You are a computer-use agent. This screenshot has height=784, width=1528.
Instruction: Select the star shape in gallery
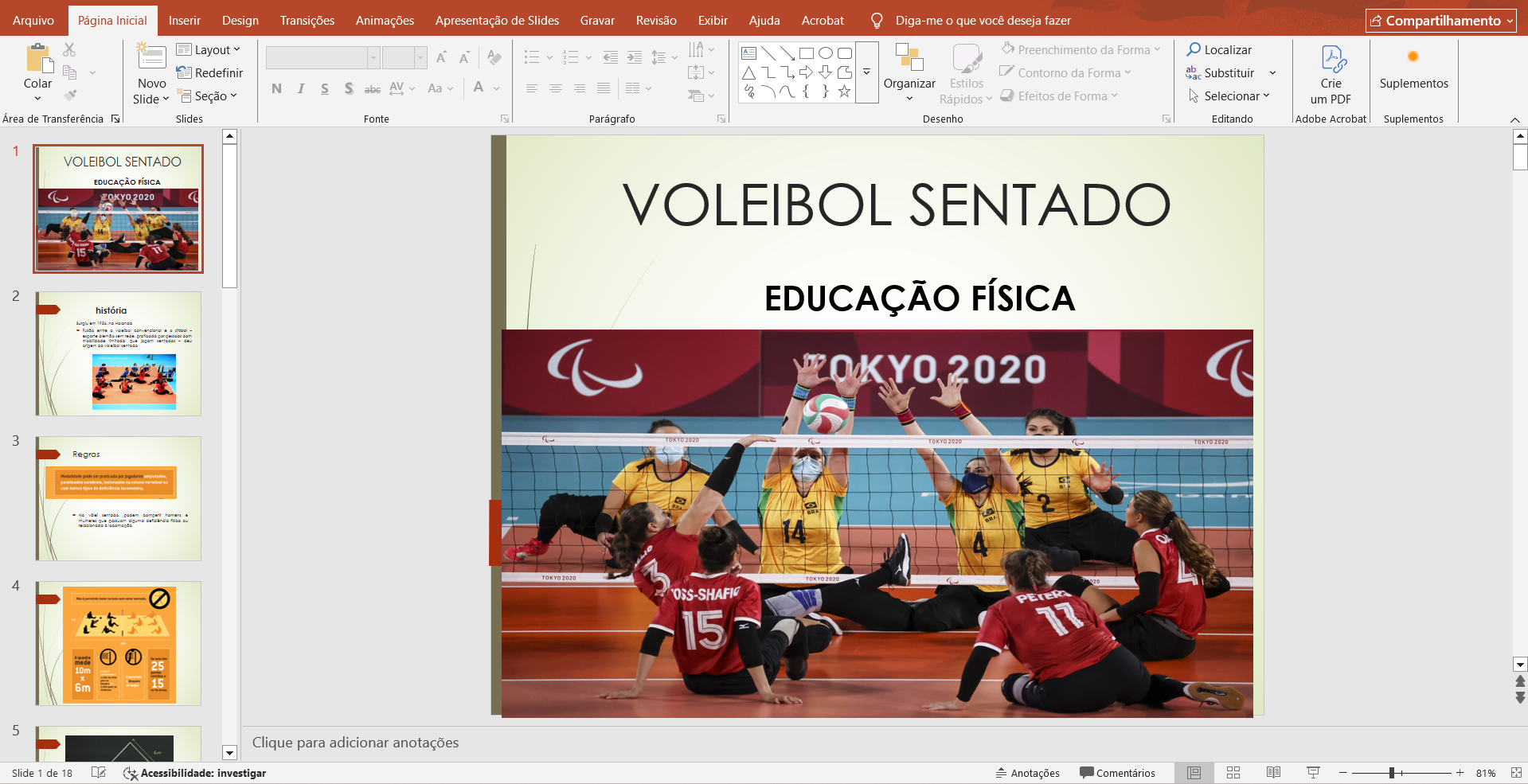coord(845,92)
